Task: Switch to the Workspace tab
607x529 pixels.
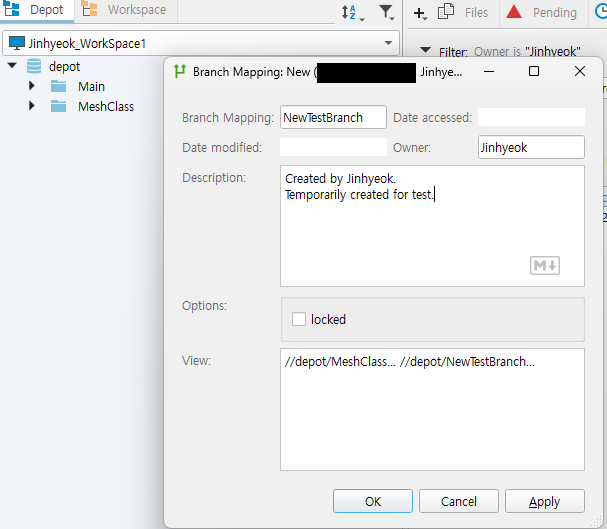Action: coord(126,10)
